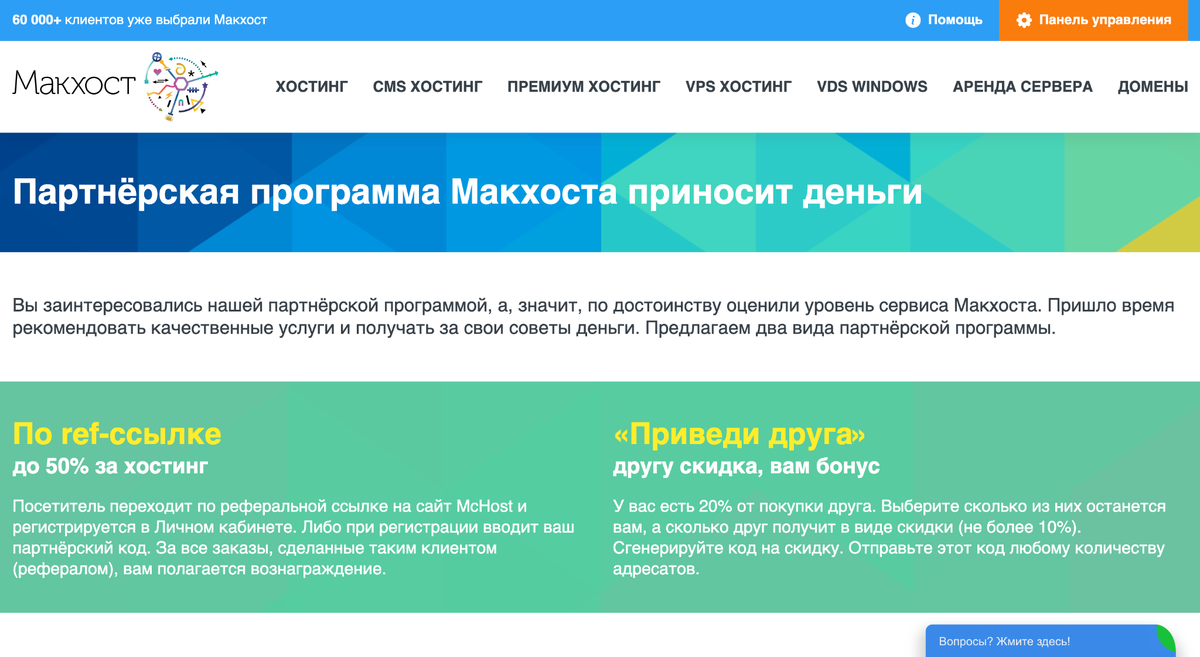Select VPS ХОСТИНГ in navigation

(739, 87)
